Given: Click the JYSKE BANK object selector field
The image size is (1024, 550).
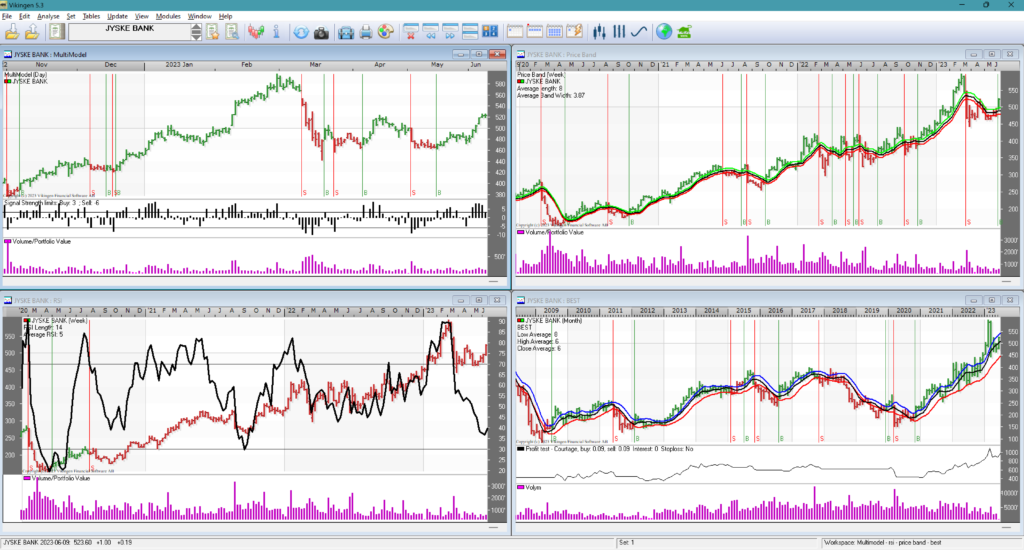Looking at the screenshot, I should pos(129,31).
